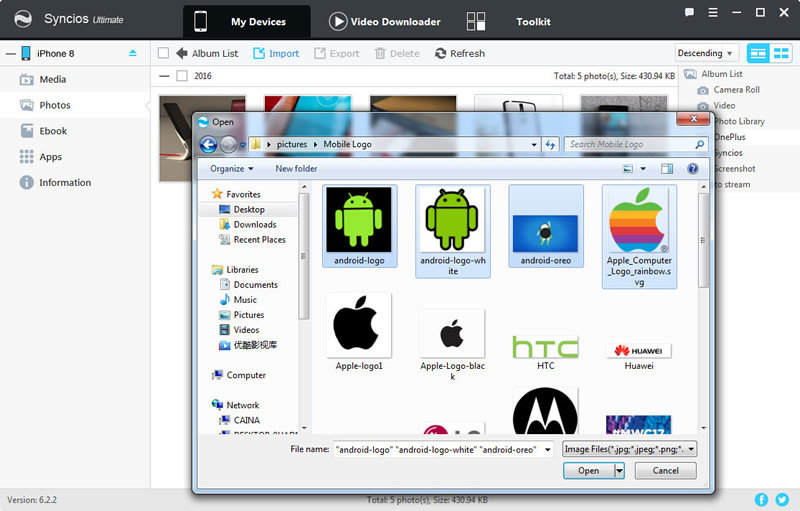Click the search magnifier icon
The width and height of the screenshot is (800, 511).
coord(699,144)
